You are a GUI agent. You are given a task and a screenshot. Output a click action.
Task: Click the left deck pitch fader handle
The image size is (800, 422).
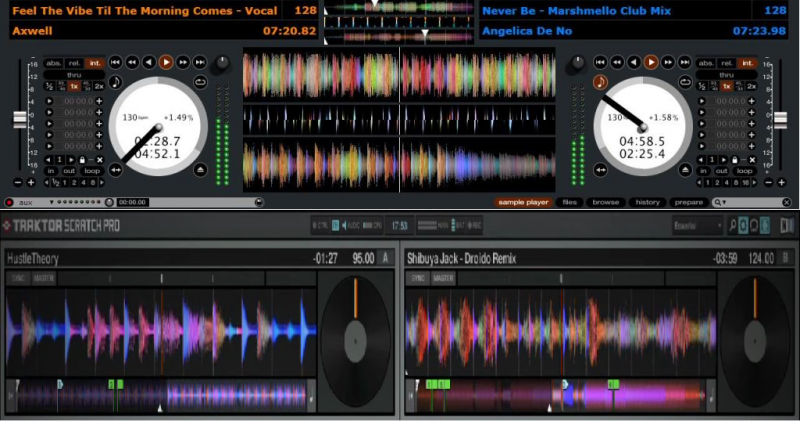pos(20,118)
